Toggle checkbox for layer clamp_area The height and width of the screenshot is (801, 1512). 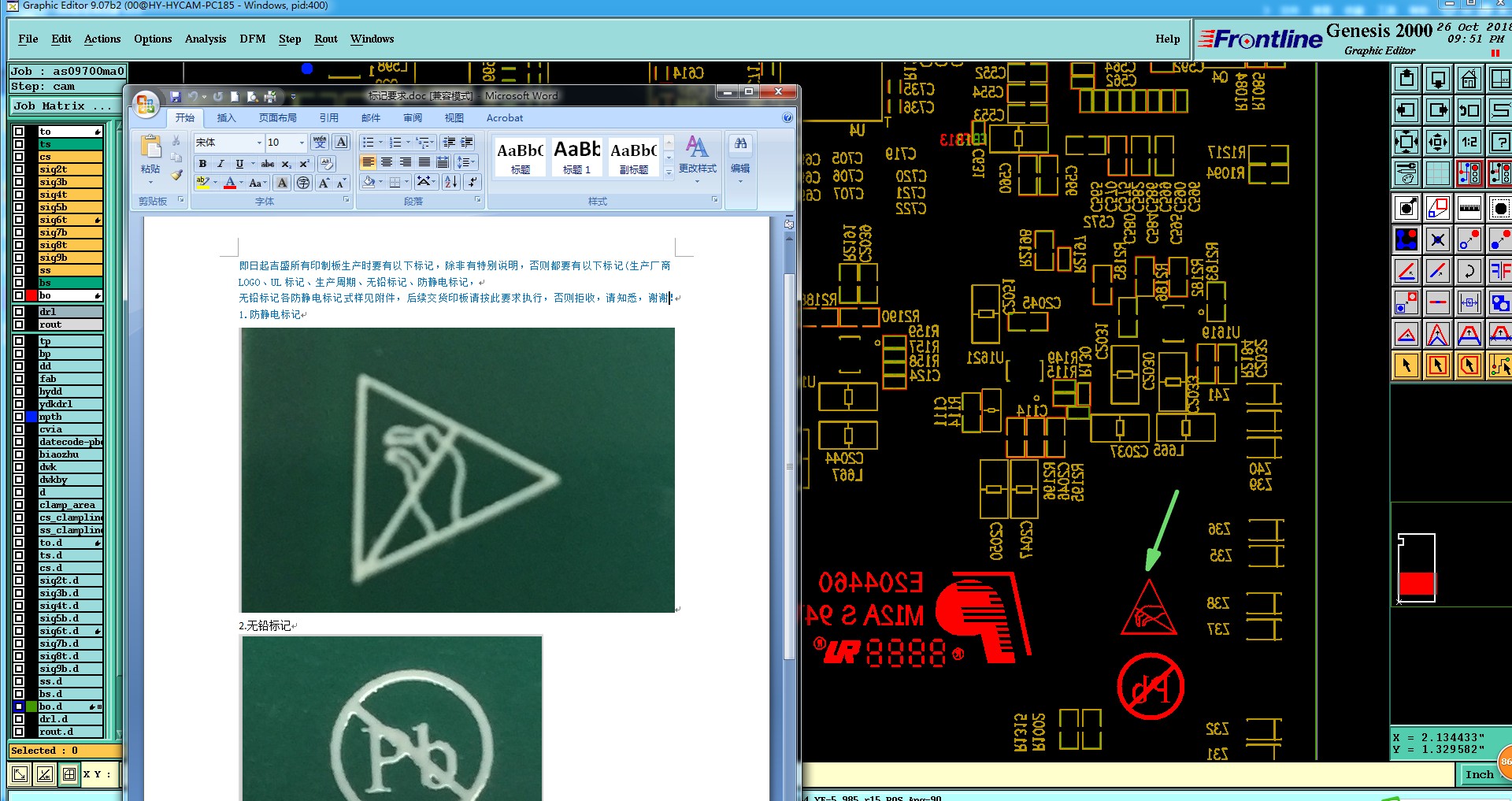point(19,505)
